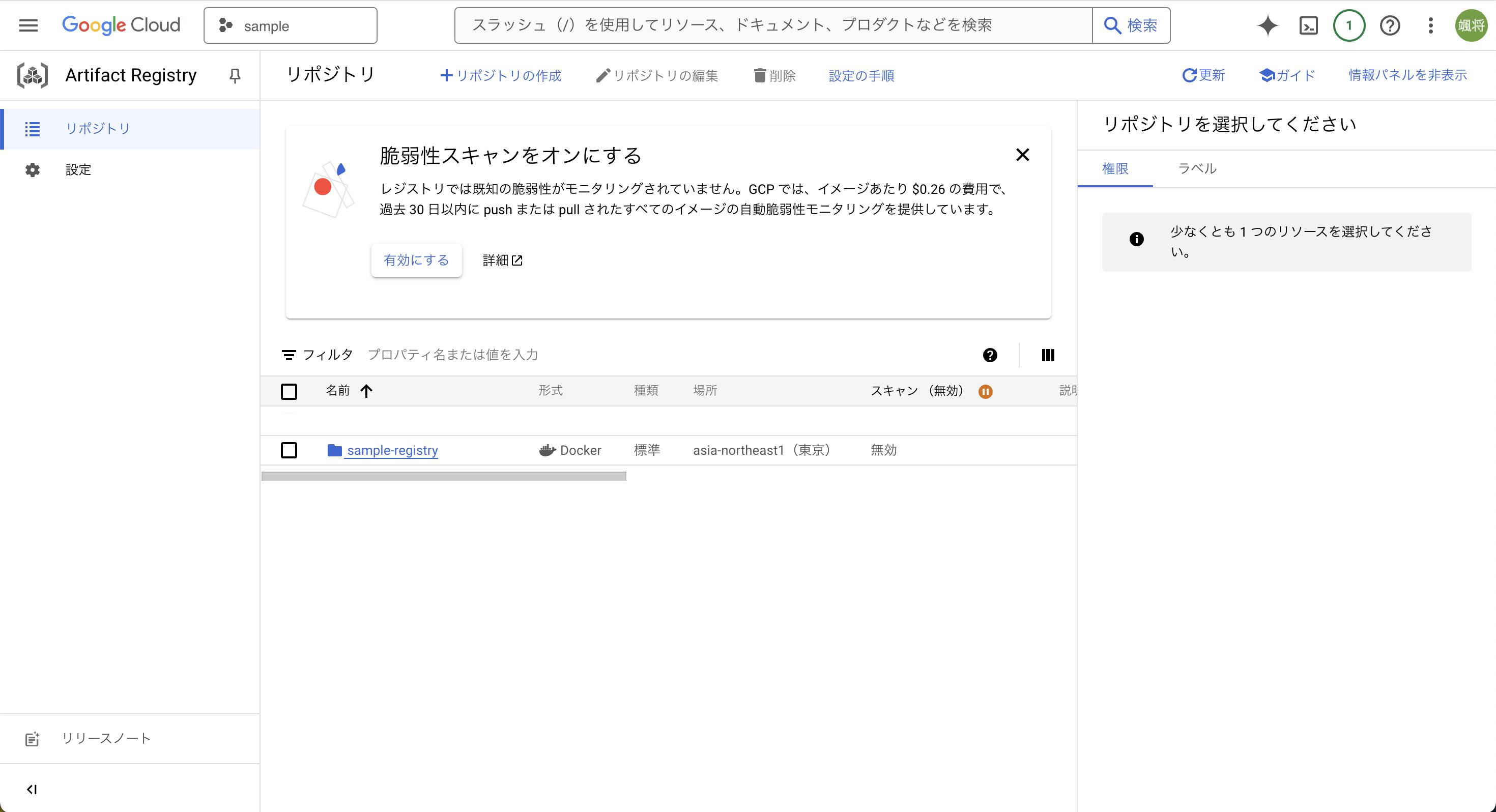Screen dimensions: 1496x812
Task: Open 設定 in the left sidebar
Action: tap(130, 169)
